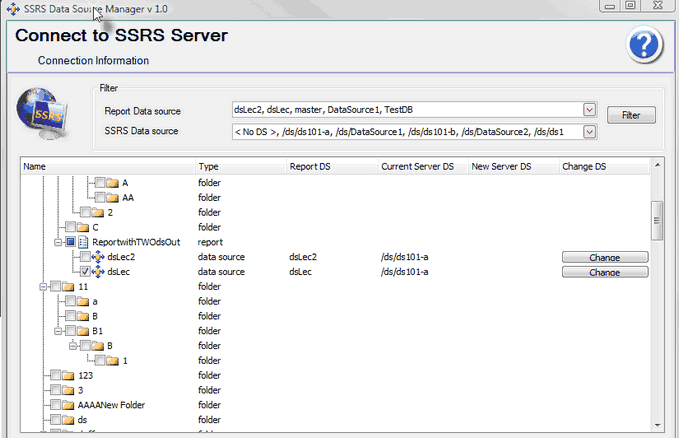Click the Report DS column header
Viewport: 679px width, 438px height.
tap(332, 167)
